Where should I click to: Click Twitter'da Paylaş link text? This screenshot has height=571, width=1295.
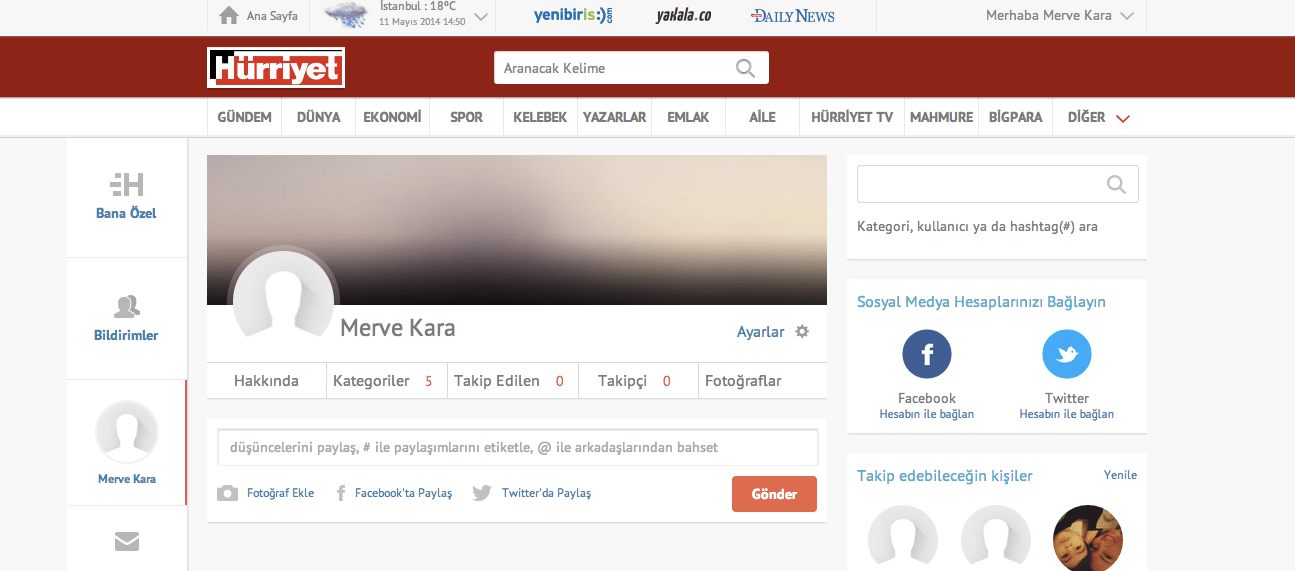click(546, 493)
